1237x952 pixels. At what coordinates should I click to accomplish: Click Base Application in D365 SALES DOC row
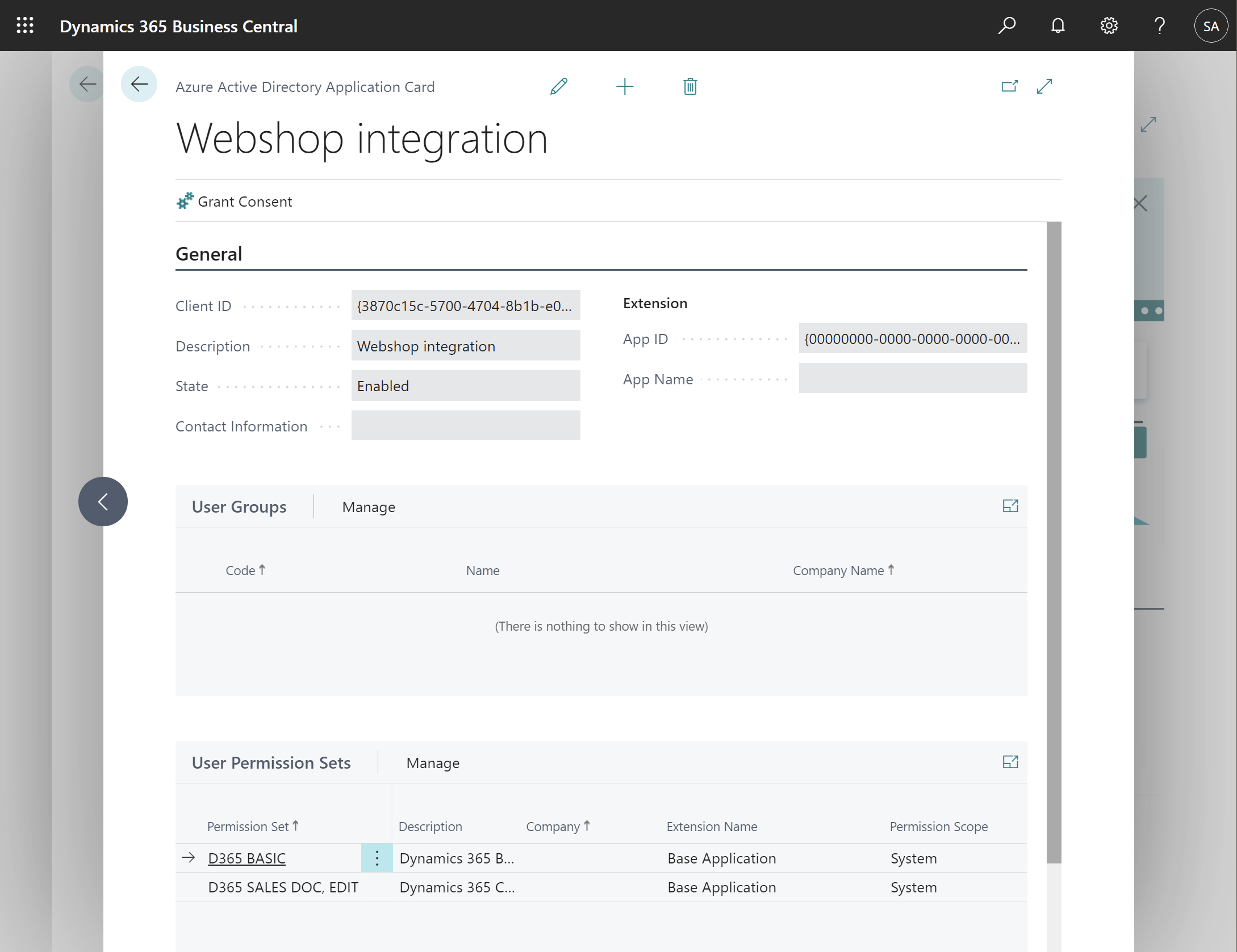point(721,887)
